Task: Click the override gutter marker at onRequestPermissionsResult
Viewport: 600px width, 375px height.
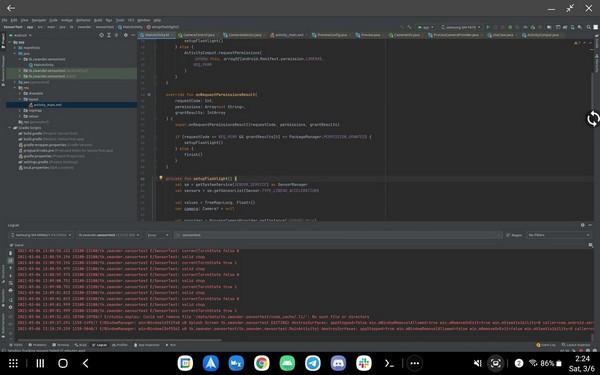Action: coord(149,95)
